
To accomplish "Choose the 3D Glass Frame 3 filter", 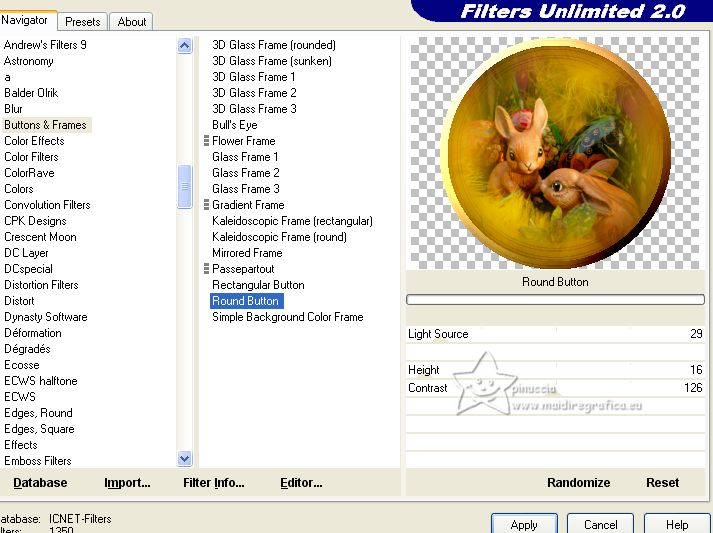I will [254, 109].
